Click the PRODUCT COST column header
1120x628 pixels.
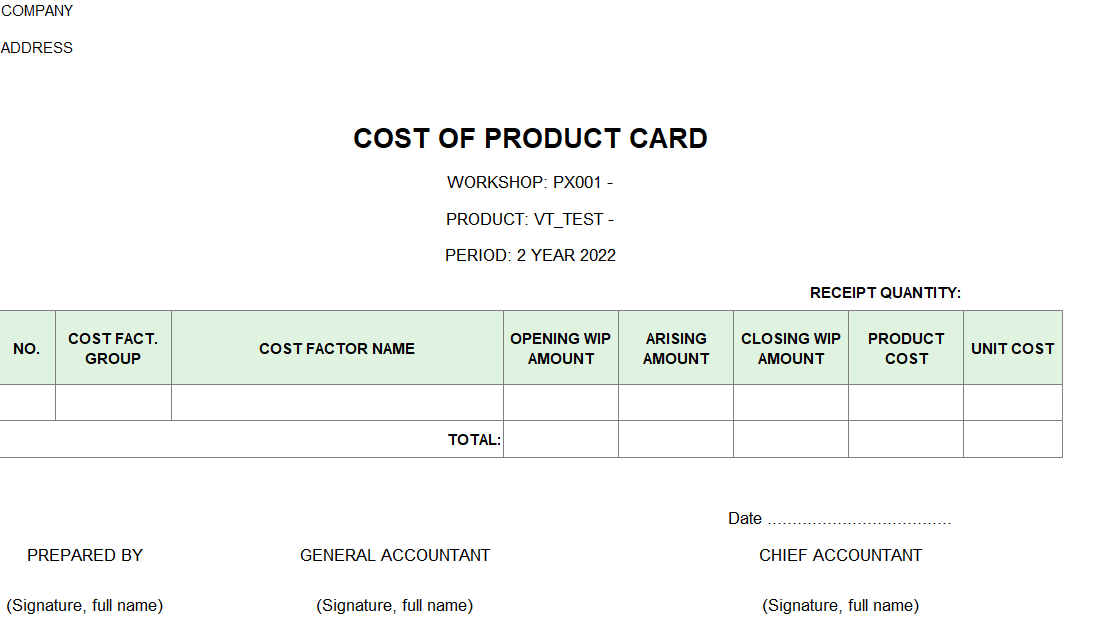click(906, 348)
